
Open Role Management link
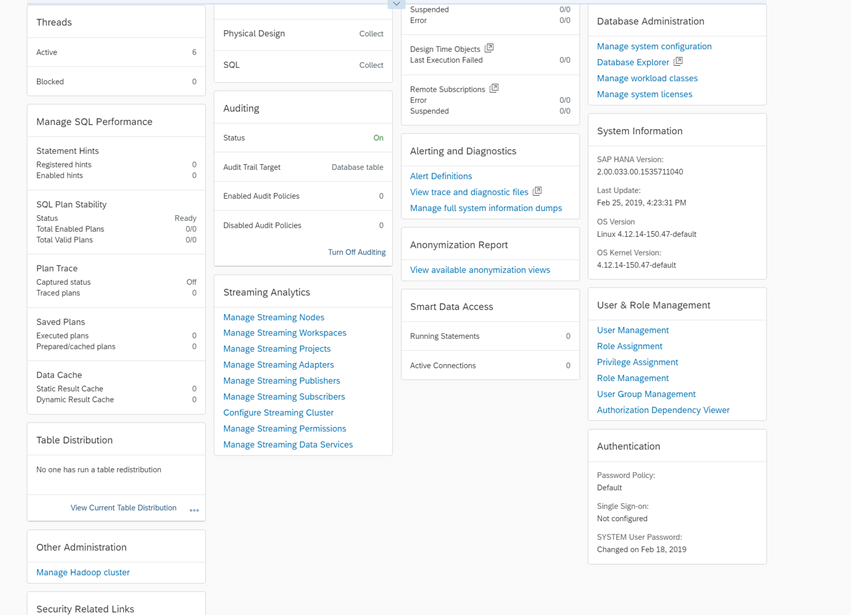(633, 378)
